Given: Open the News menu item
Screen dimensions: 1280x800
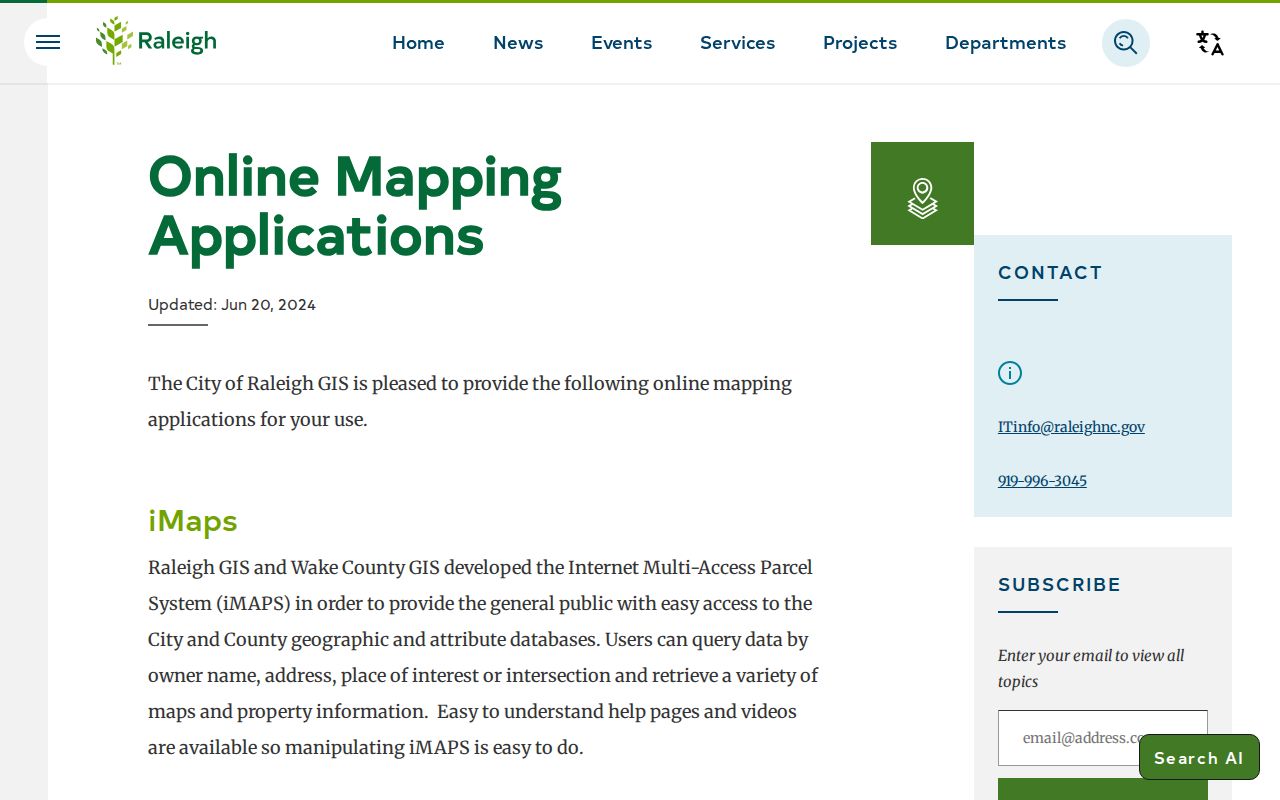Looking at the screenshot, I should tap(518, 43).
